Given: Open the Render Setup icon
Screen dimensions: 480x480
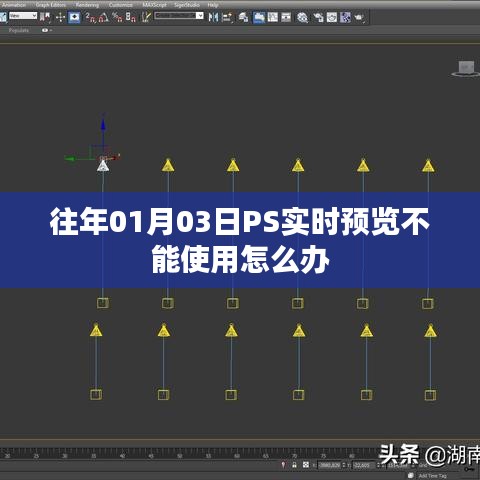Looking at the screenshot, I should pos(318,17).
